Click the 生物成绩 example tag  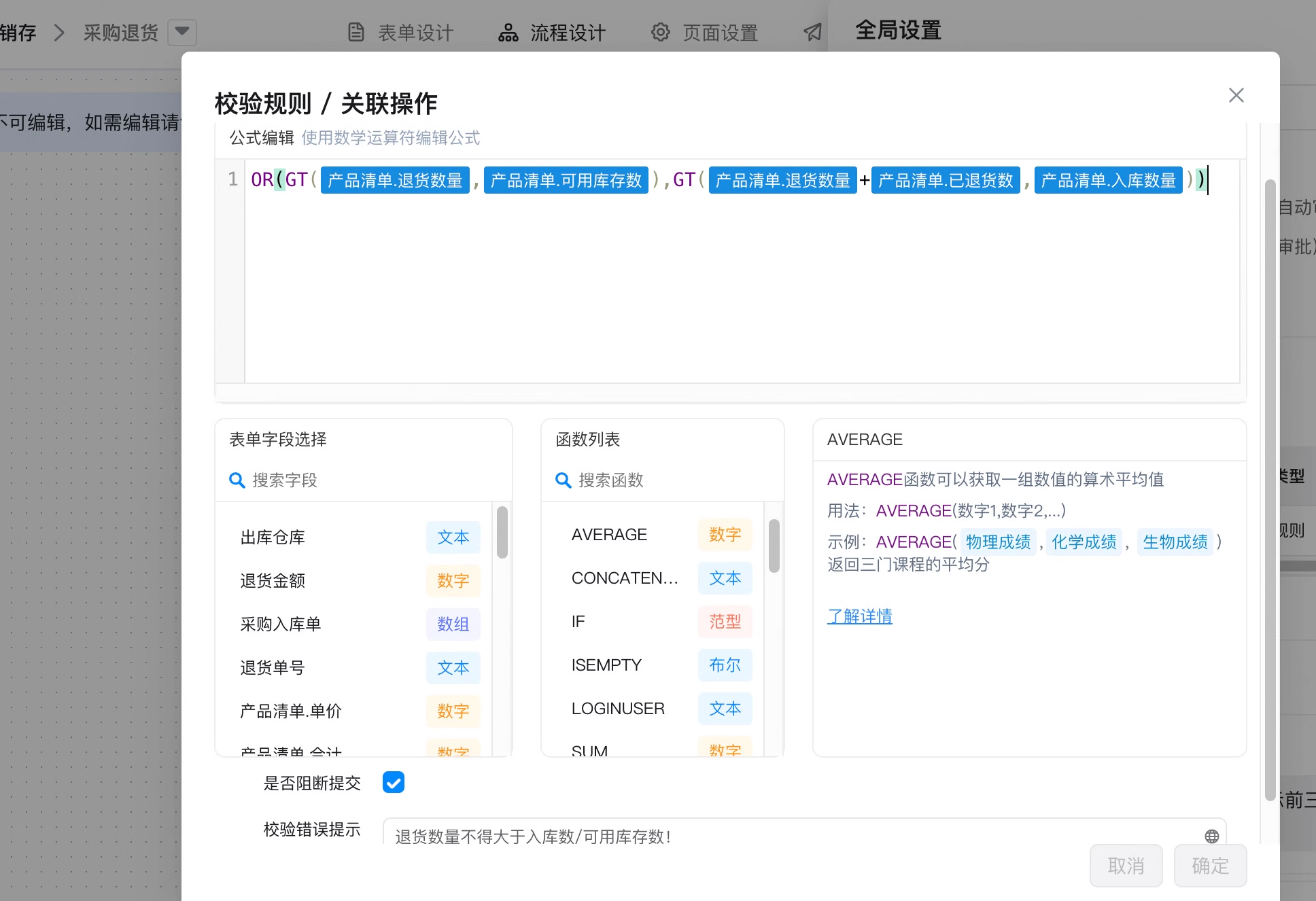tap(1175, 542)
